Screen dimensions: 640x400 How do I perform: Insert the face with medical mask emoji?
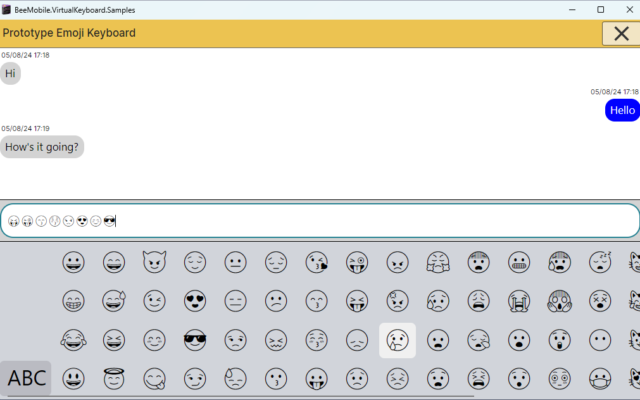600,378
